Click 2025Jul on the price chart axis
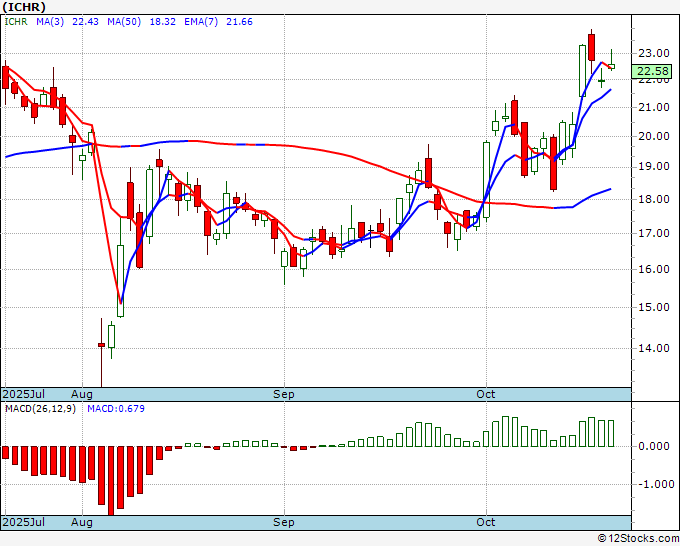680x546 pixels. point(24,394)
